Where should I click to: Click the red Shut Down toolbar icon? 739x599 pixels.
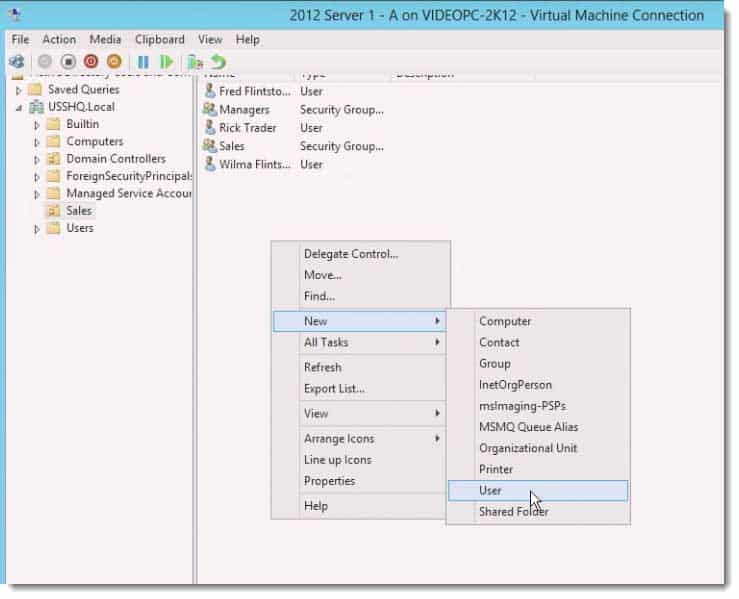click(x=91, y=62)
